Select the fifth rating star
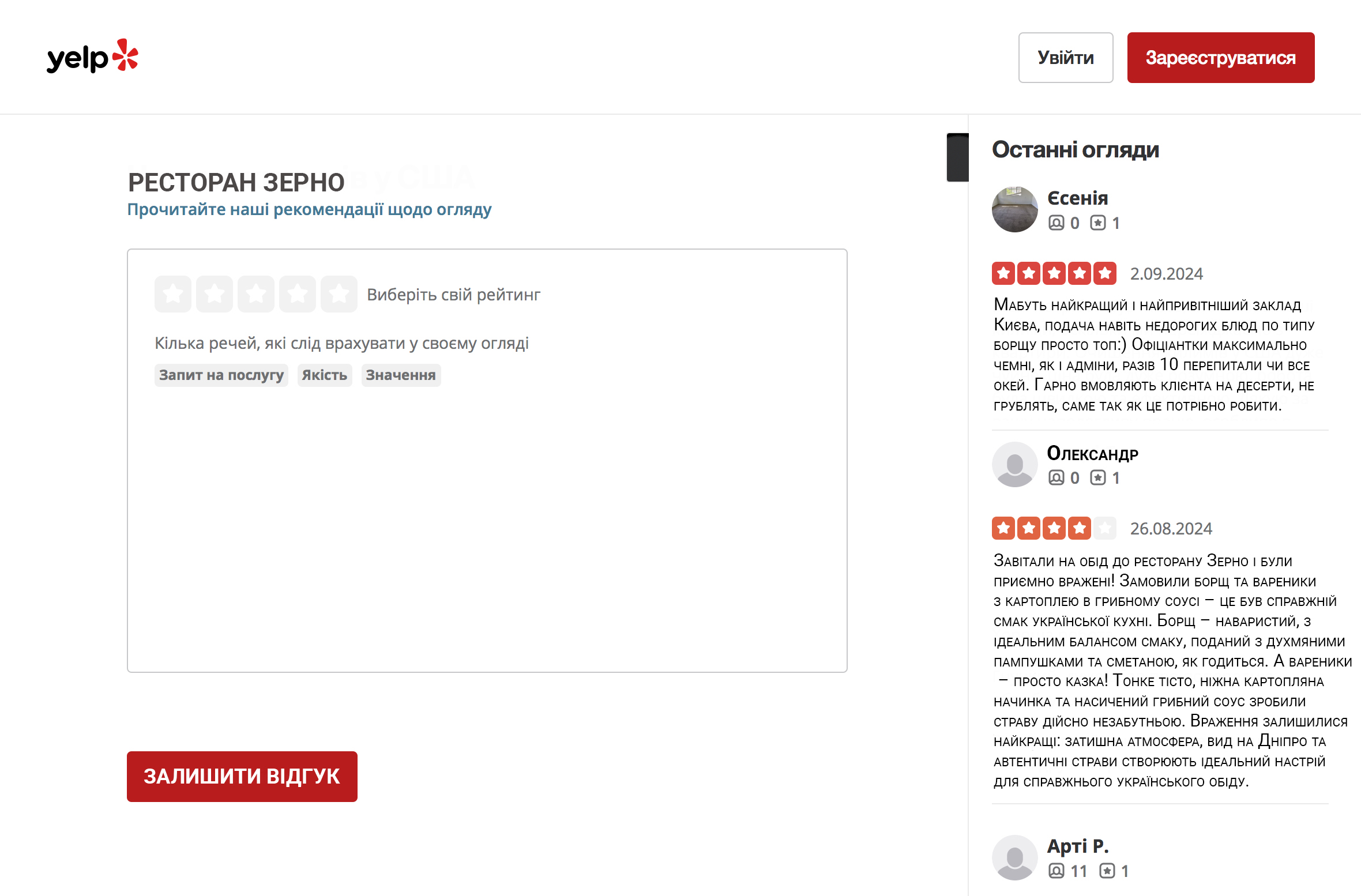The height and width of the screenshot is (896, 1361). (339, 294)
